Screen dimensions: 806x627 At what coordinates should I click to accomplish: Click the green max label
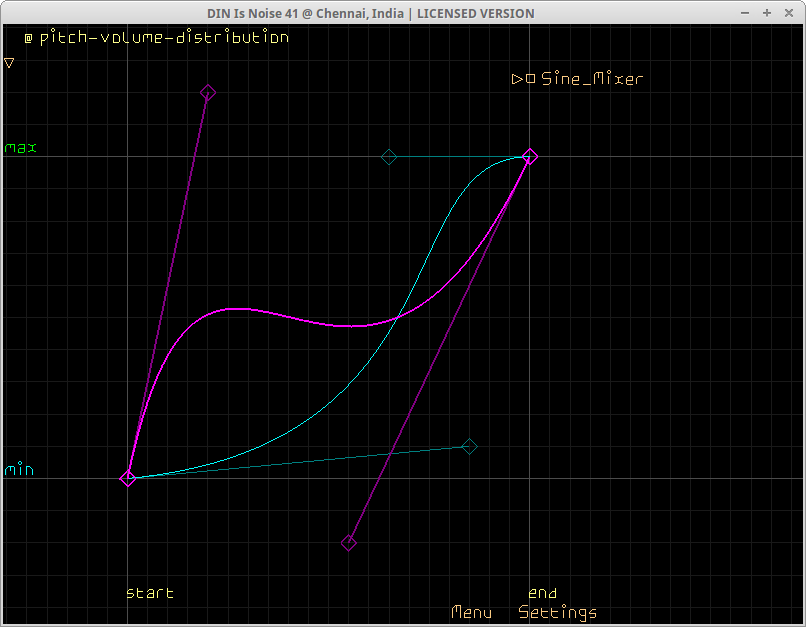pos(21,148)
